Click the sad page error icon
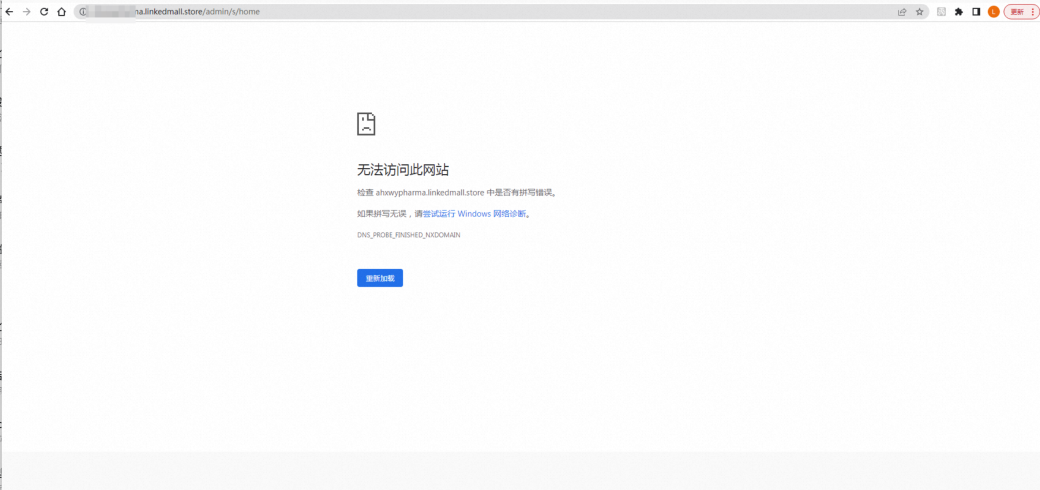Viewport: 1040px width, 490px height. coord(366,124)
